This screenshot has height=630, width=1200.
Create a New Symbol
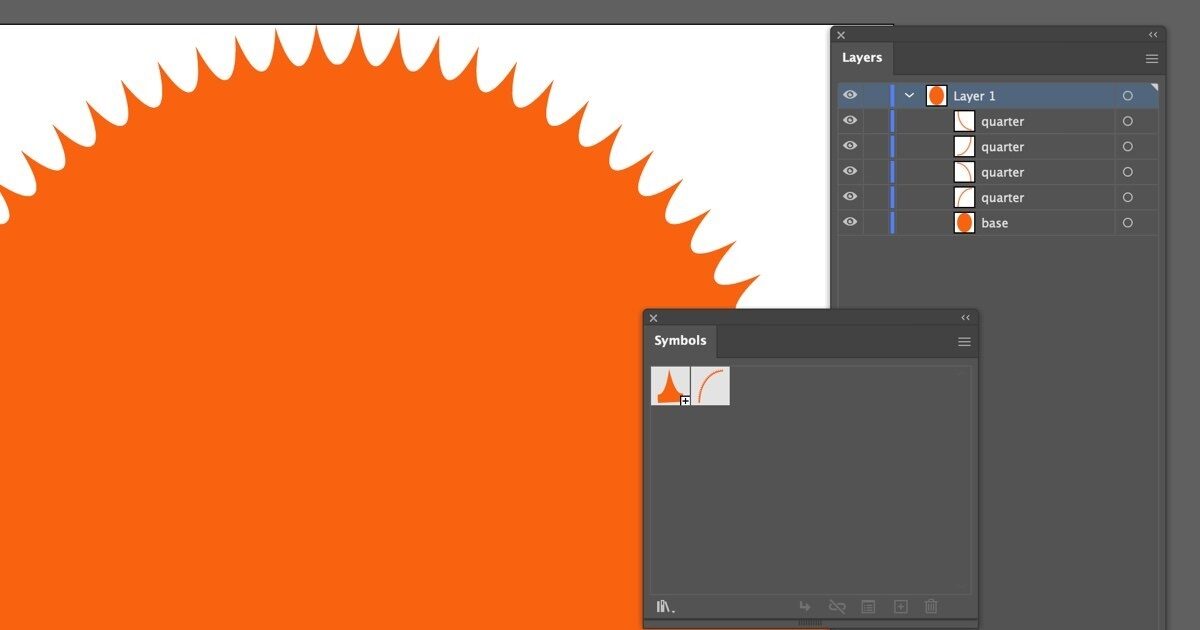pos(900,606)
